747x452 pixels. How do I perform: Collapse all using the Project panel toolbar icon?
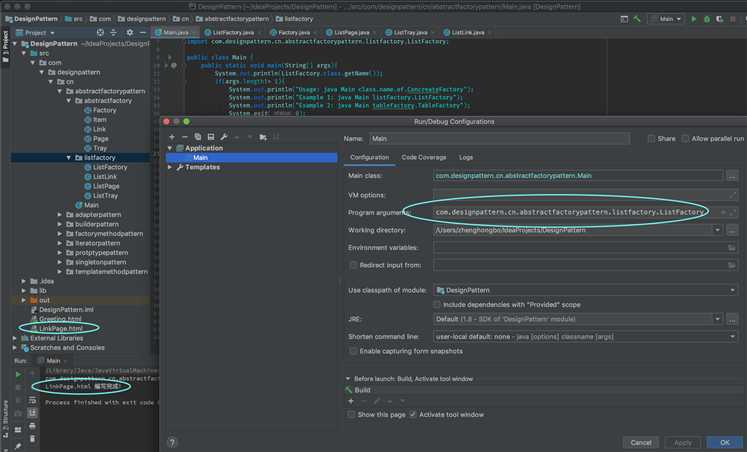[x=113, y=32]
